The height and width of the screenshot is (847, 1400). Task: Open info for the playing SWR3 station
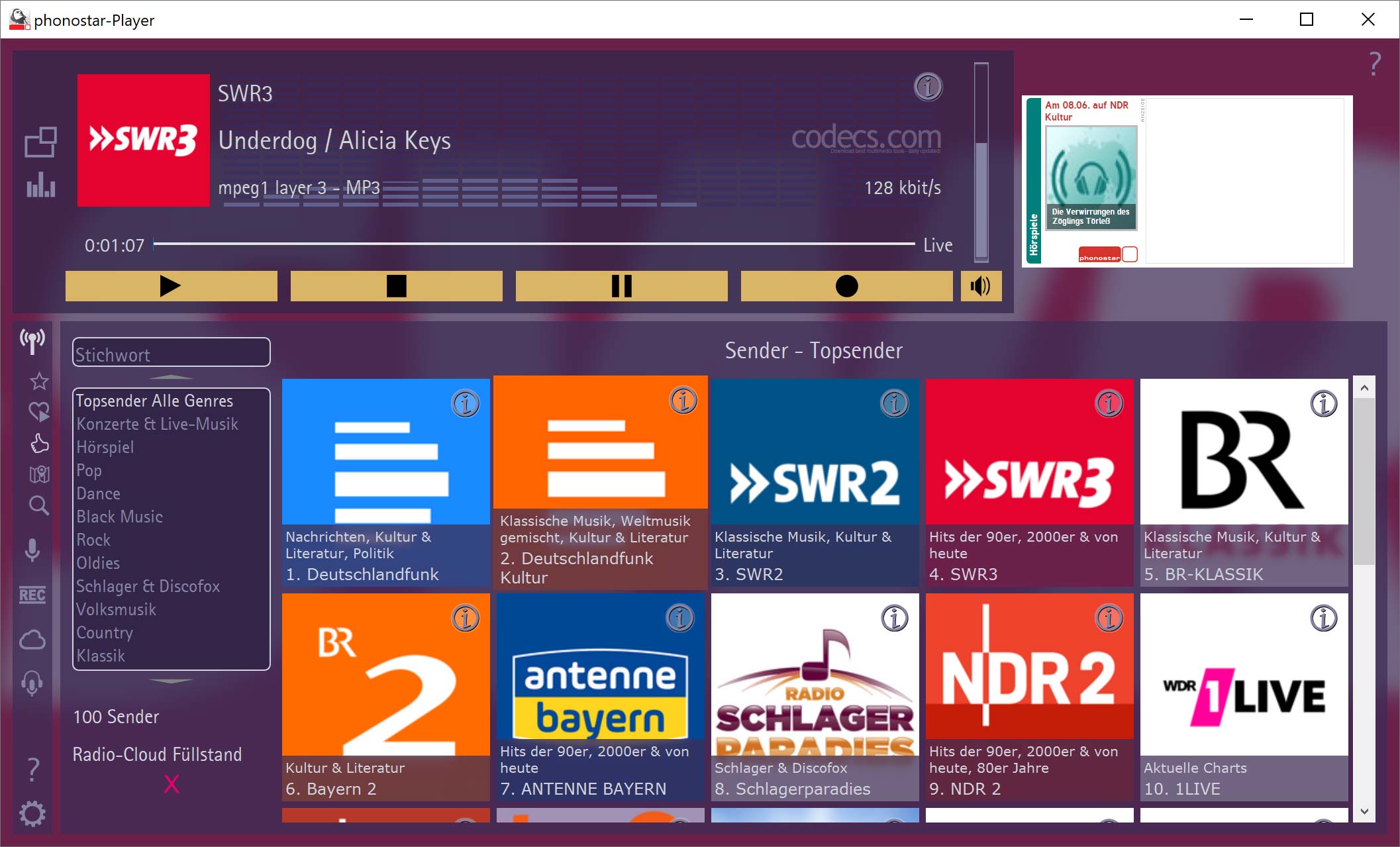(928, 87)
